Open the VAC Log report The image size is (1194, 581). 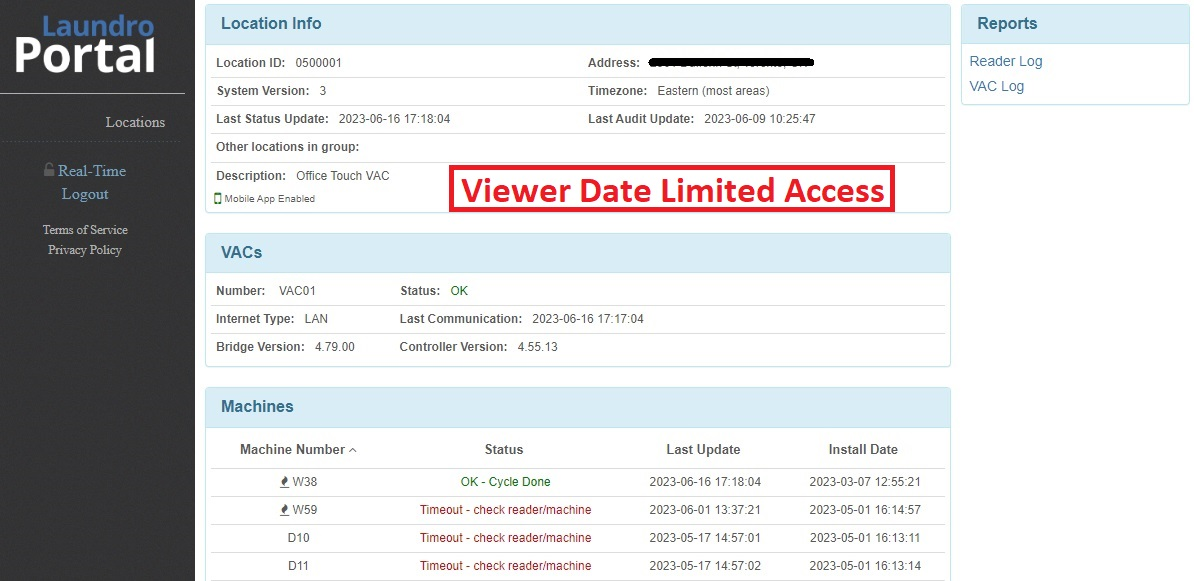(997, 86)
